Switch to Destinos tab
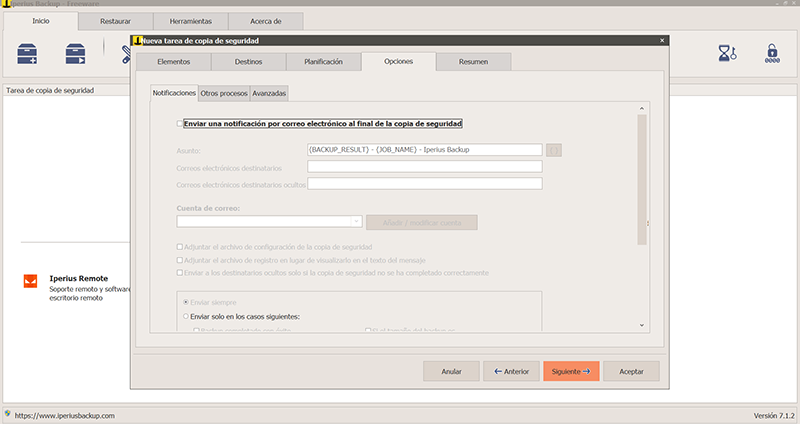 point(248,62)
